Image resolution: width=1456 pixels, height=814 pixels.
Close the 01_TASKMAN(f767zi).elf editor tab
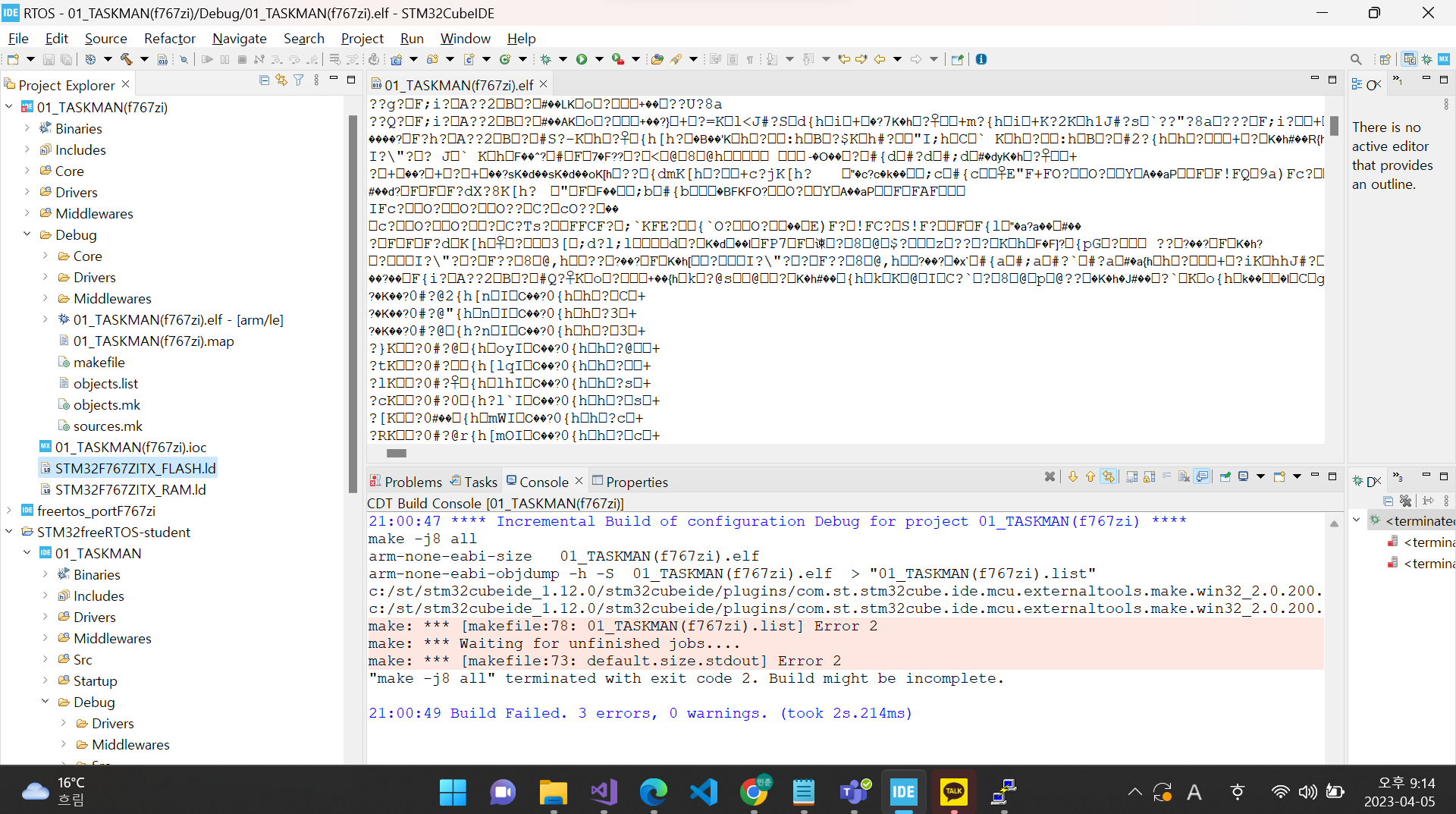coord(544,84)
